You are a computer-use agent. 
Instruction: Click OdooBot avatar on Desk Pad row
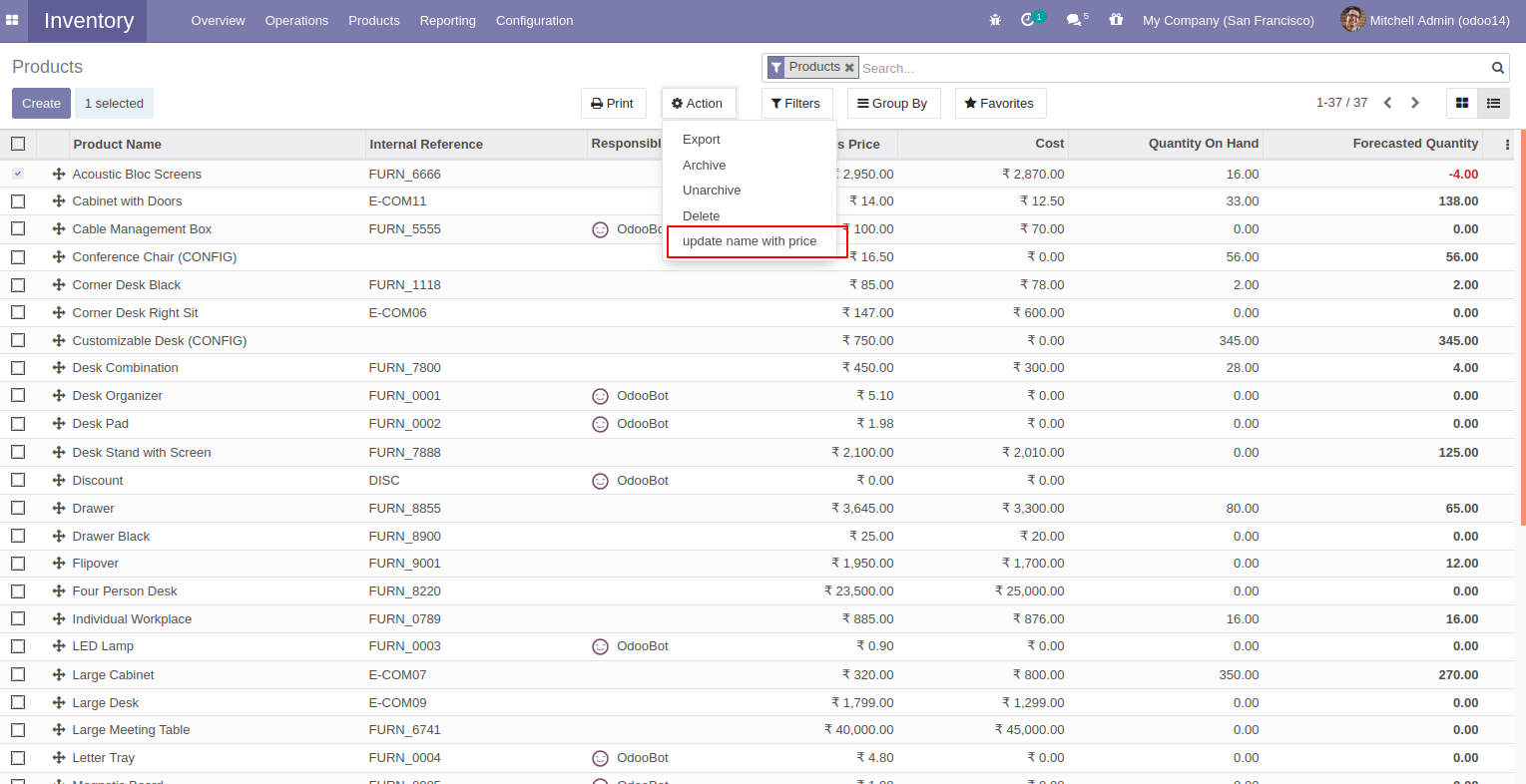point(600,424)
